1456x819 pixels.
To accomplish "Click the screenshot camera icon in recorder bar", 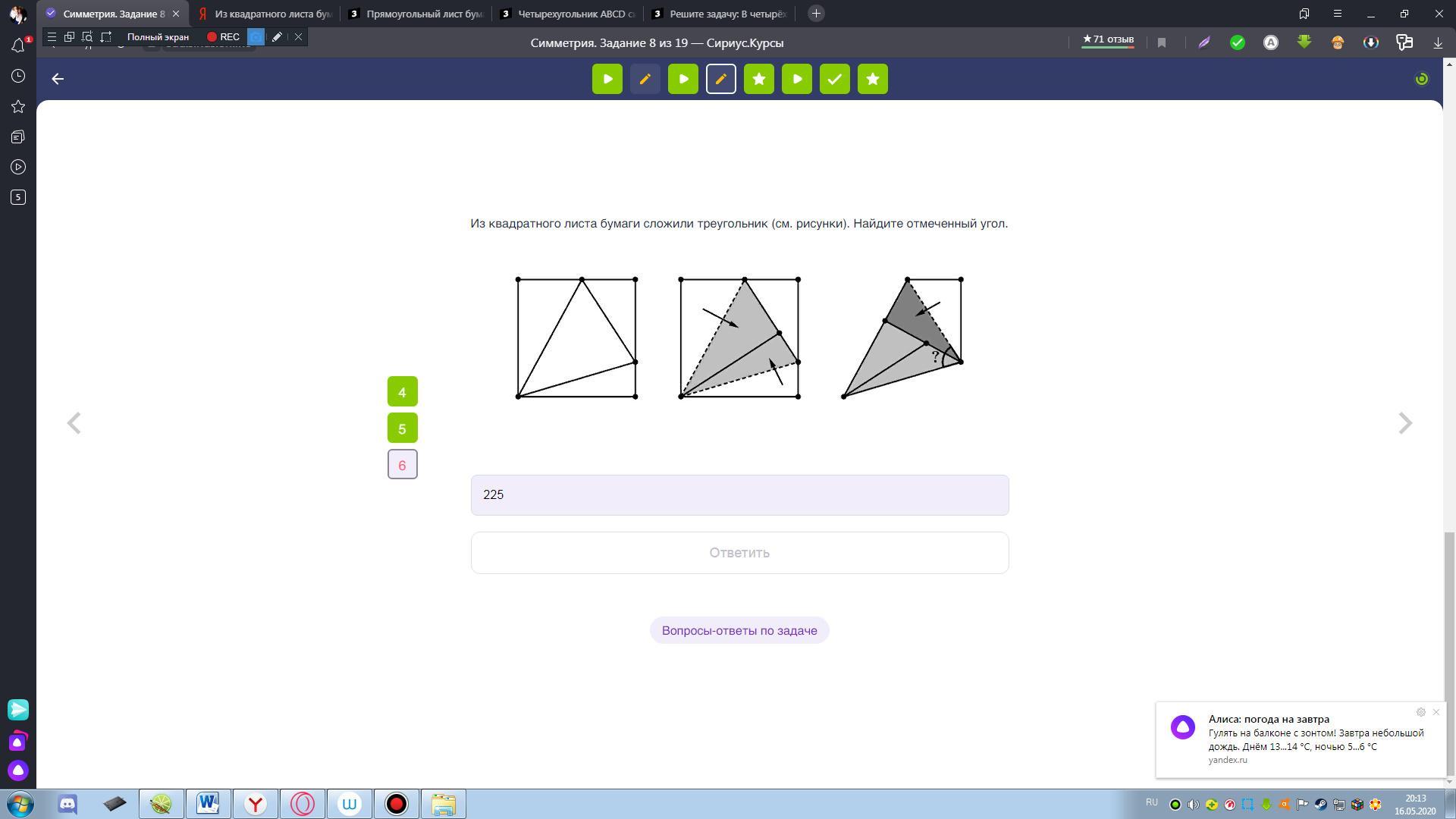I will pyautogui.click(x=256, y=36).
